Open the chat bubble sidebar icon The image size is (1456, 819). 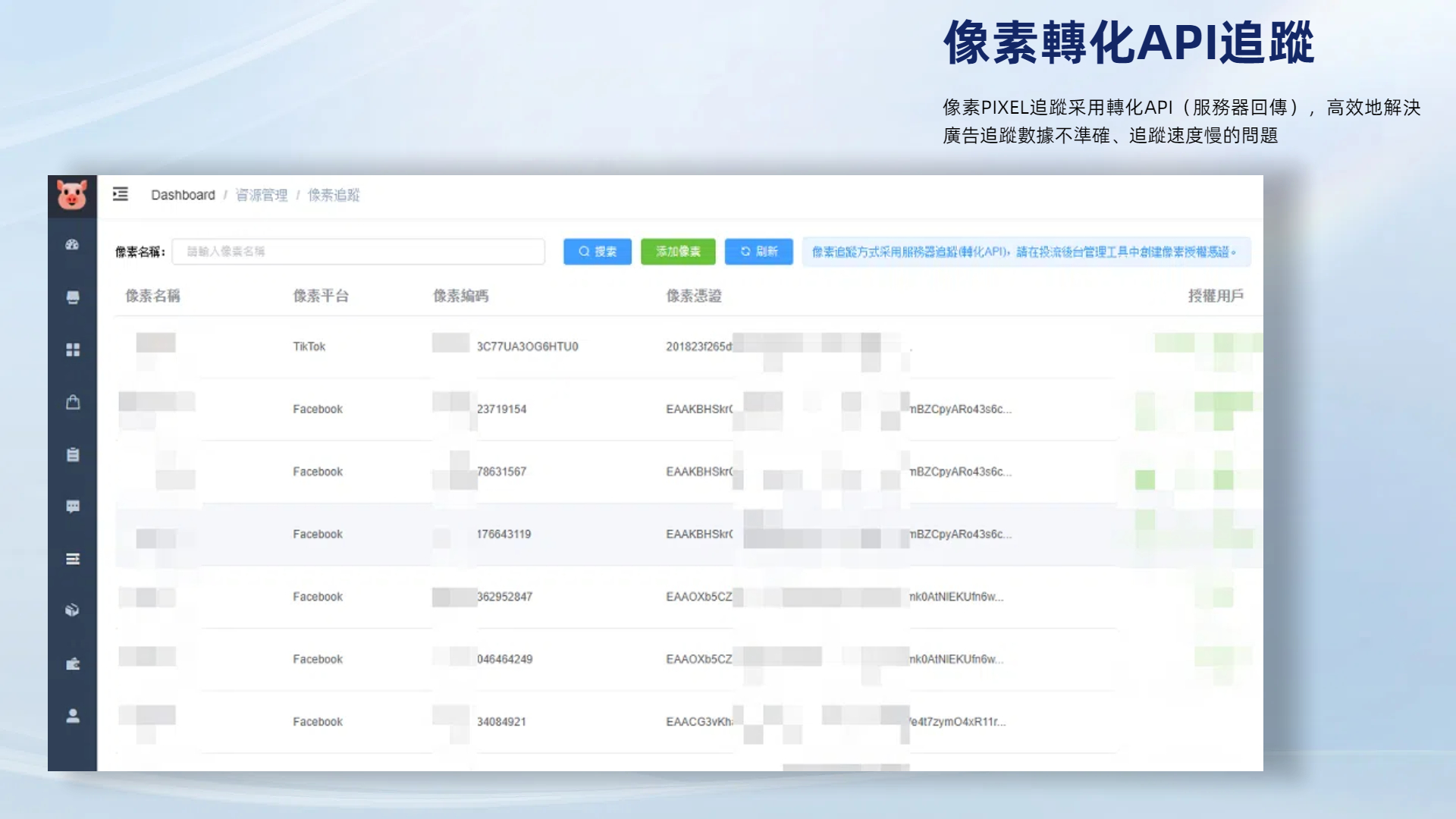72,507
